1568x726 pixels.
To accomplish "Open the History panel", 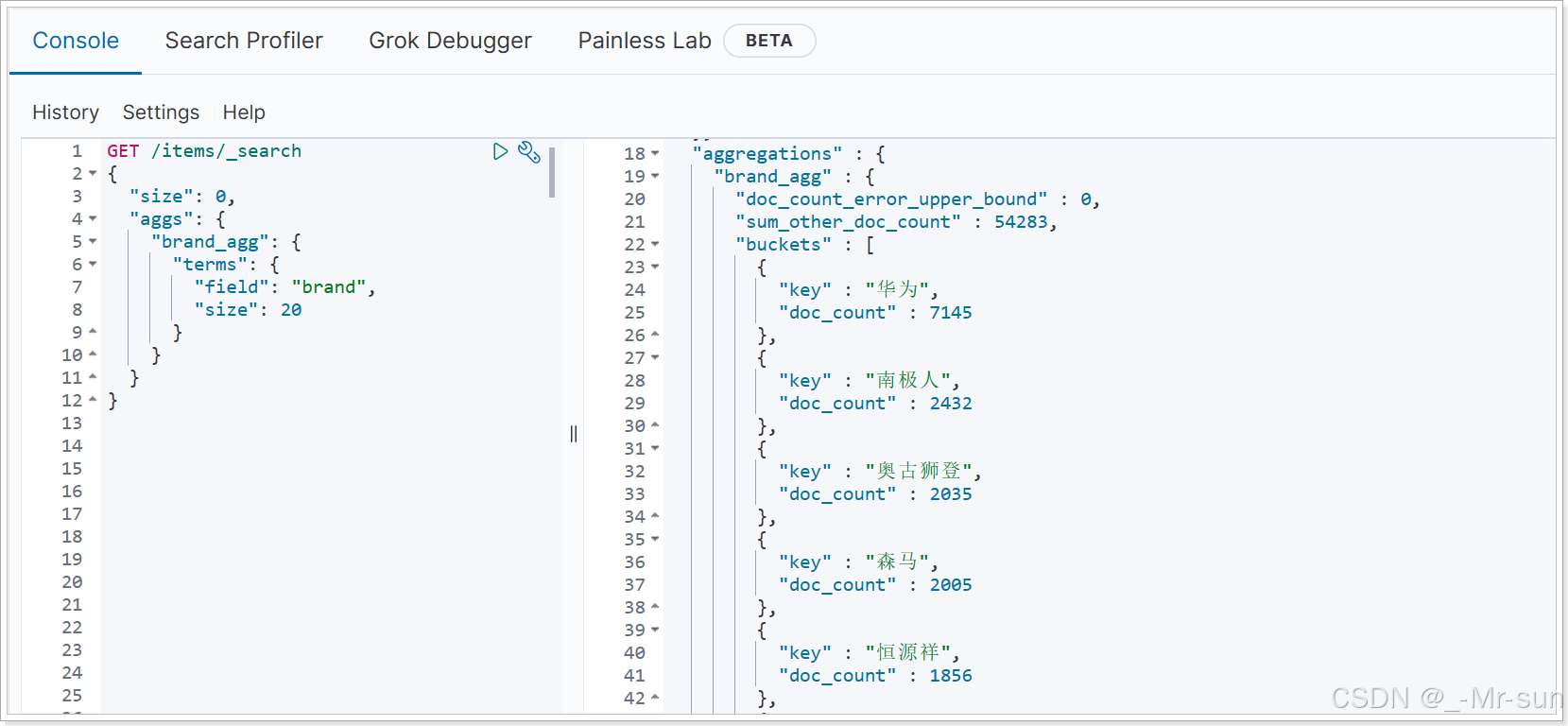I will pyautogui.click(x=65, y=112).
